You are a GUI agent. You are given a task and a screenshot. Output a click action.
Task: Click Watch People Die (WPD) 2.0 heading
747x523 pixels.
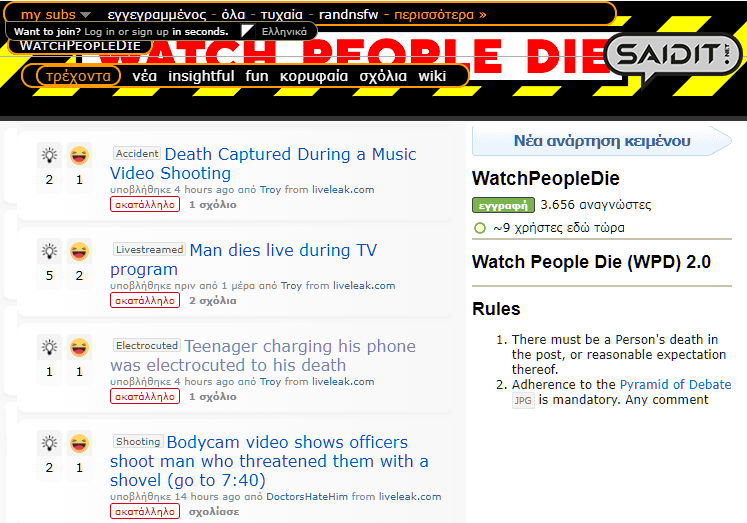(591, 262)
